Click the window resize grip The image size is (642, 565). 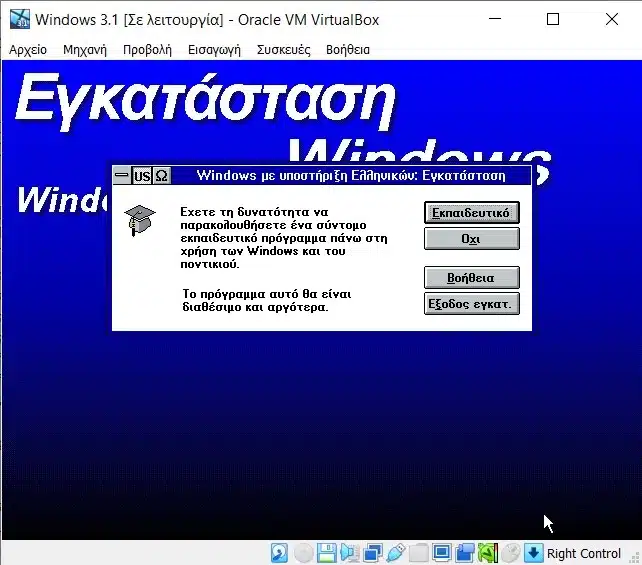pyautogui.click(x=634, y=558)
